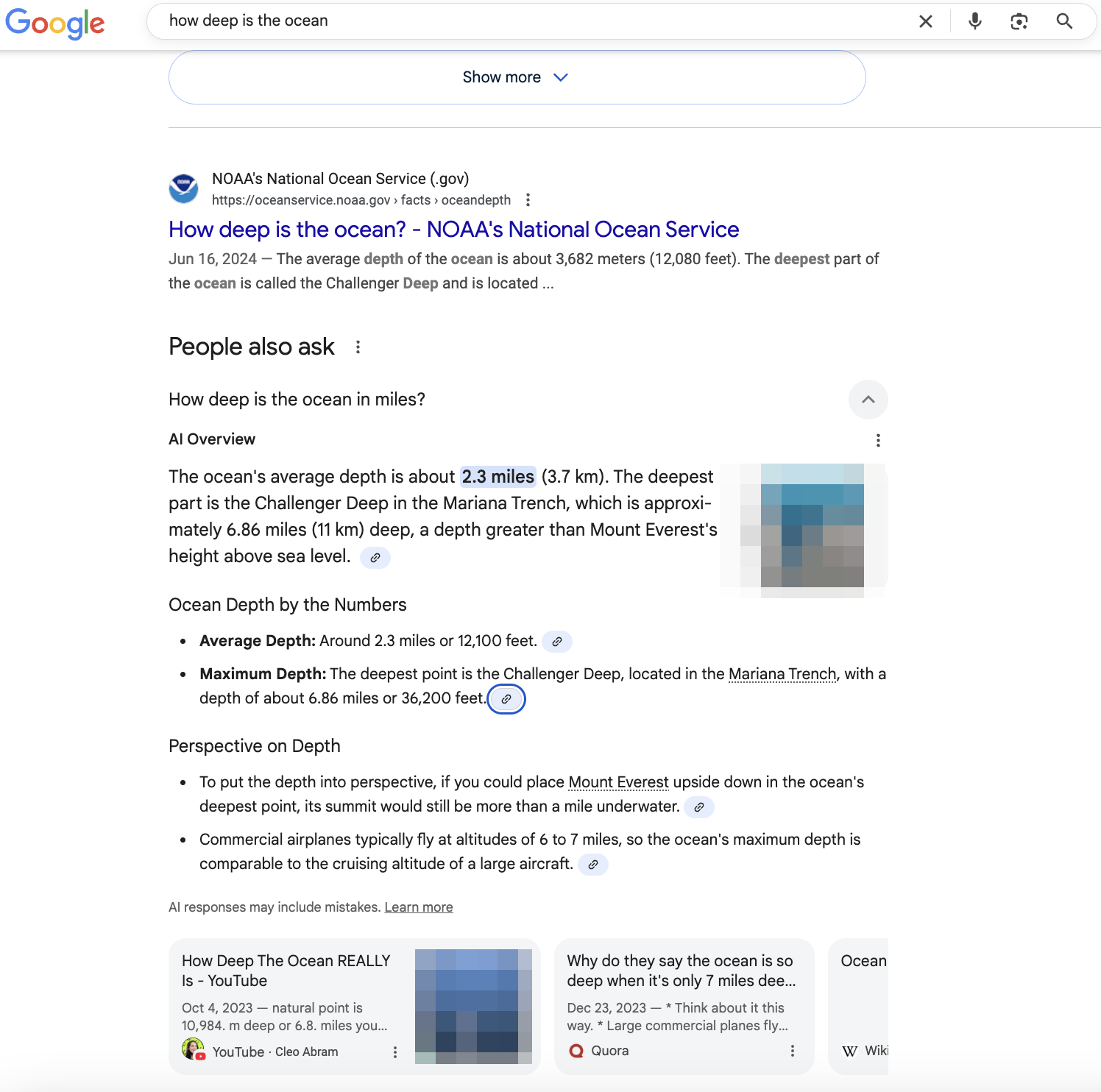Expand the Show more results section
Image resolution: width=1101 pixels, height=1092 pixels.
pyautogui.click(x=516, y=77)
